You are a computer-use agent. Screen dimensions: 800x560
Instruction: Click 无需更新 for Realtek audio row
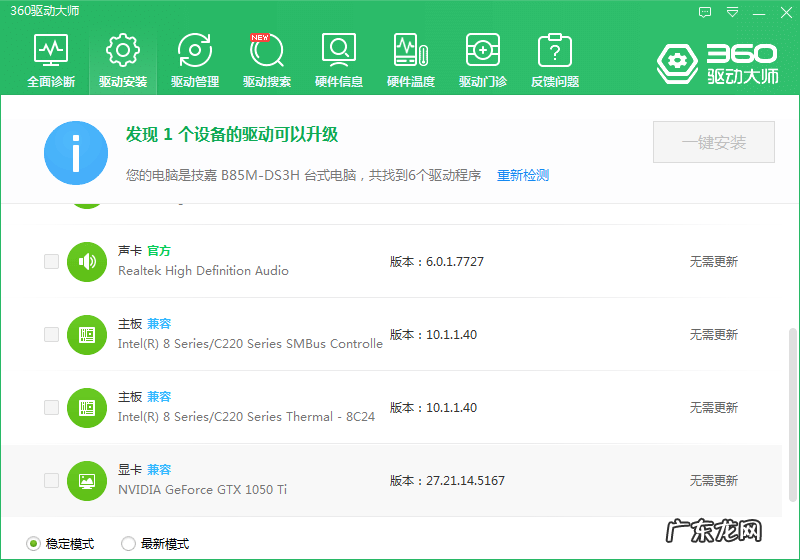pyautogui.click(x=714, y=262)
